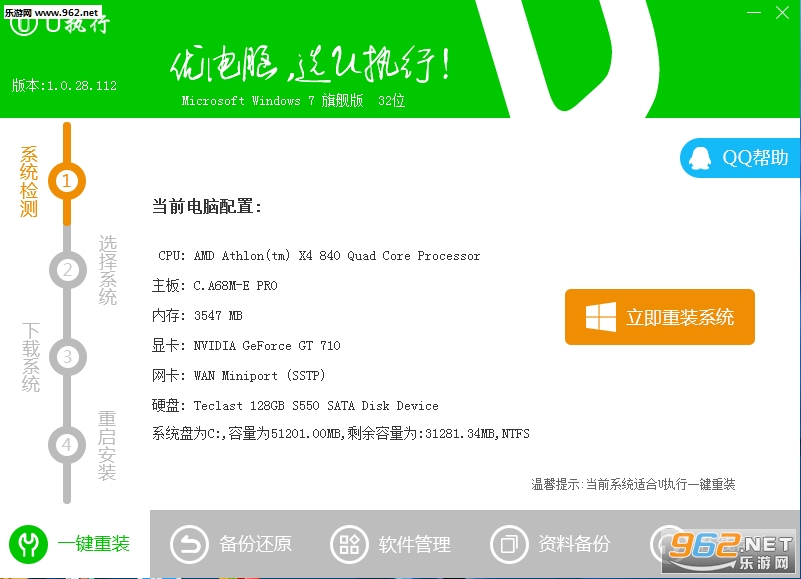Click the Microsoft Windows 7 旗舰版 32位 text
801x579 pixels.
(x=293, y=100)
